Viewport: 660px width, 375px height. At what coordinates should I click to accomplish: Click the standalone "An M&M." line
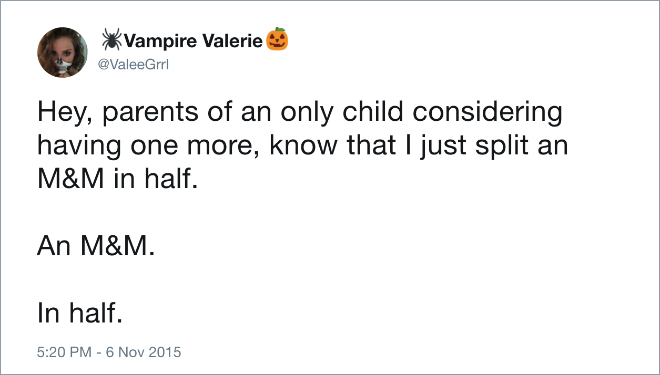[96, 246]
